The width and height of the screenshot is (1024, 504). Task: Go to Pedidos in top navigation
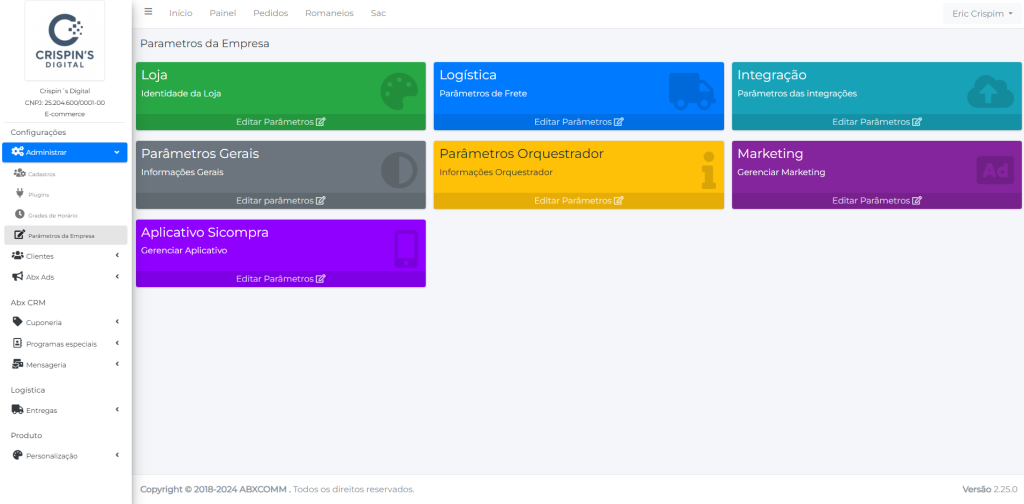pos(271,13)
